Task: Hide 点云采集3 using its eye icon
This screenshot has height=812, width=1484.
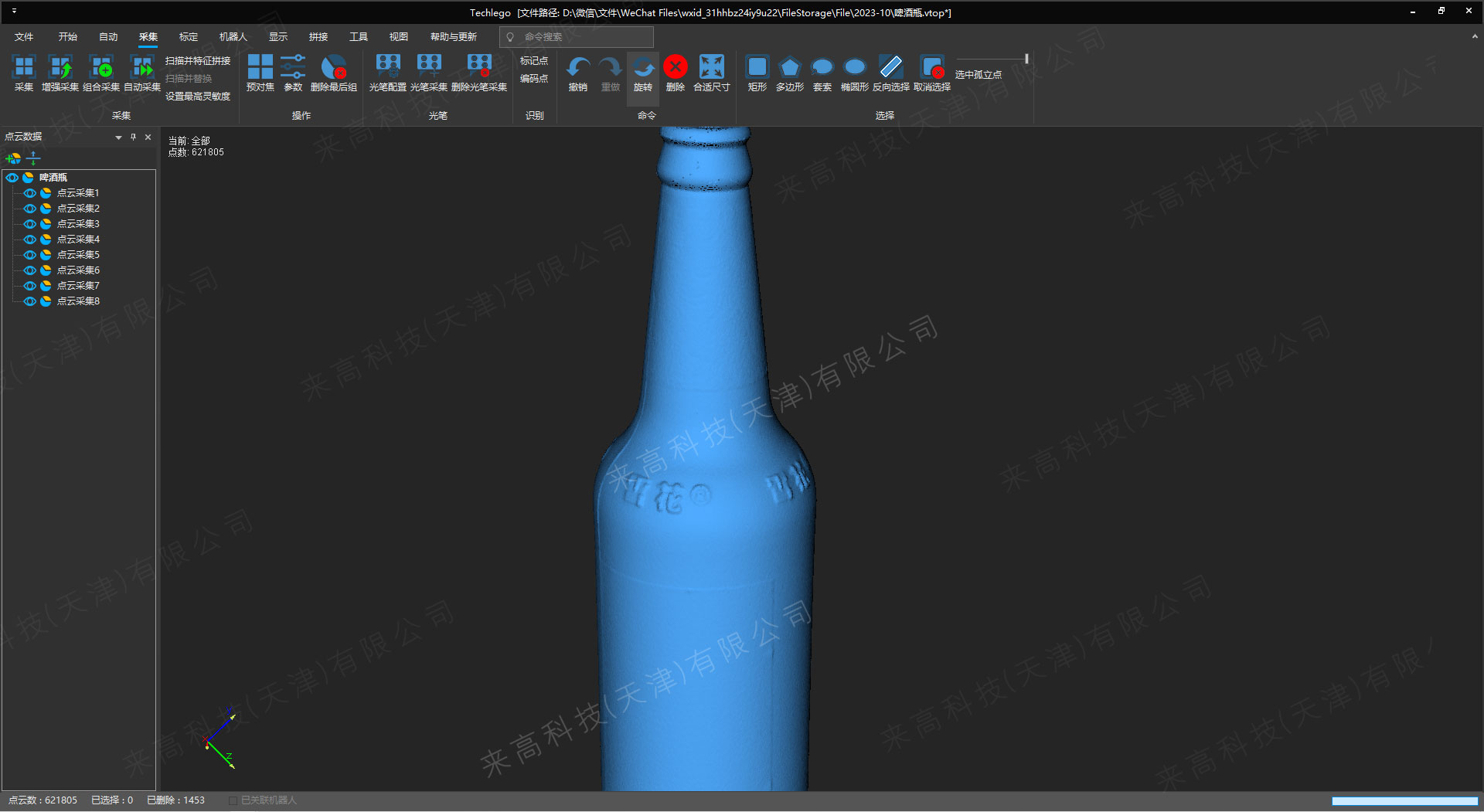Action: click(x=29, y=224)
